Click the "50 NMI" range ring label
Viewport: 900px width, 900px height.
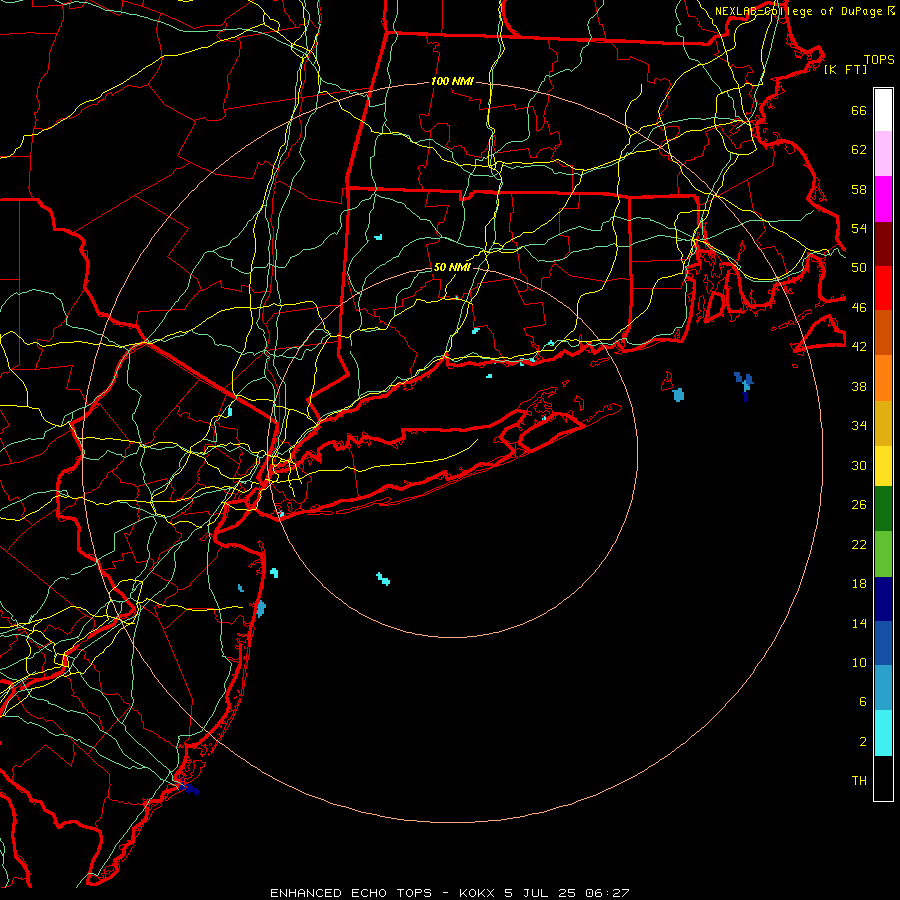452,267
